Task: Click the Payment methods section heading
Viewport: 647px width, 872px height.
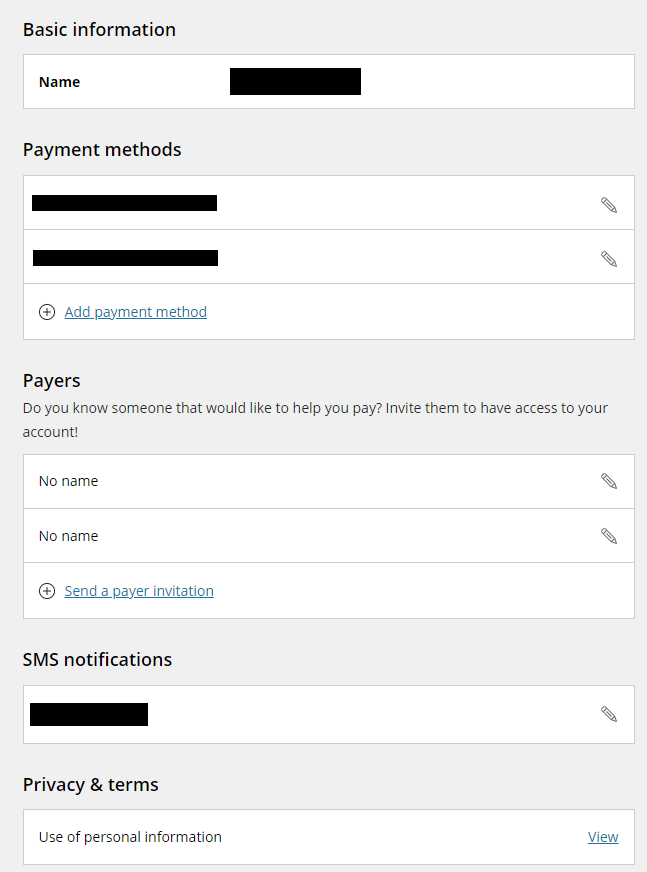Action: point(102,150)
